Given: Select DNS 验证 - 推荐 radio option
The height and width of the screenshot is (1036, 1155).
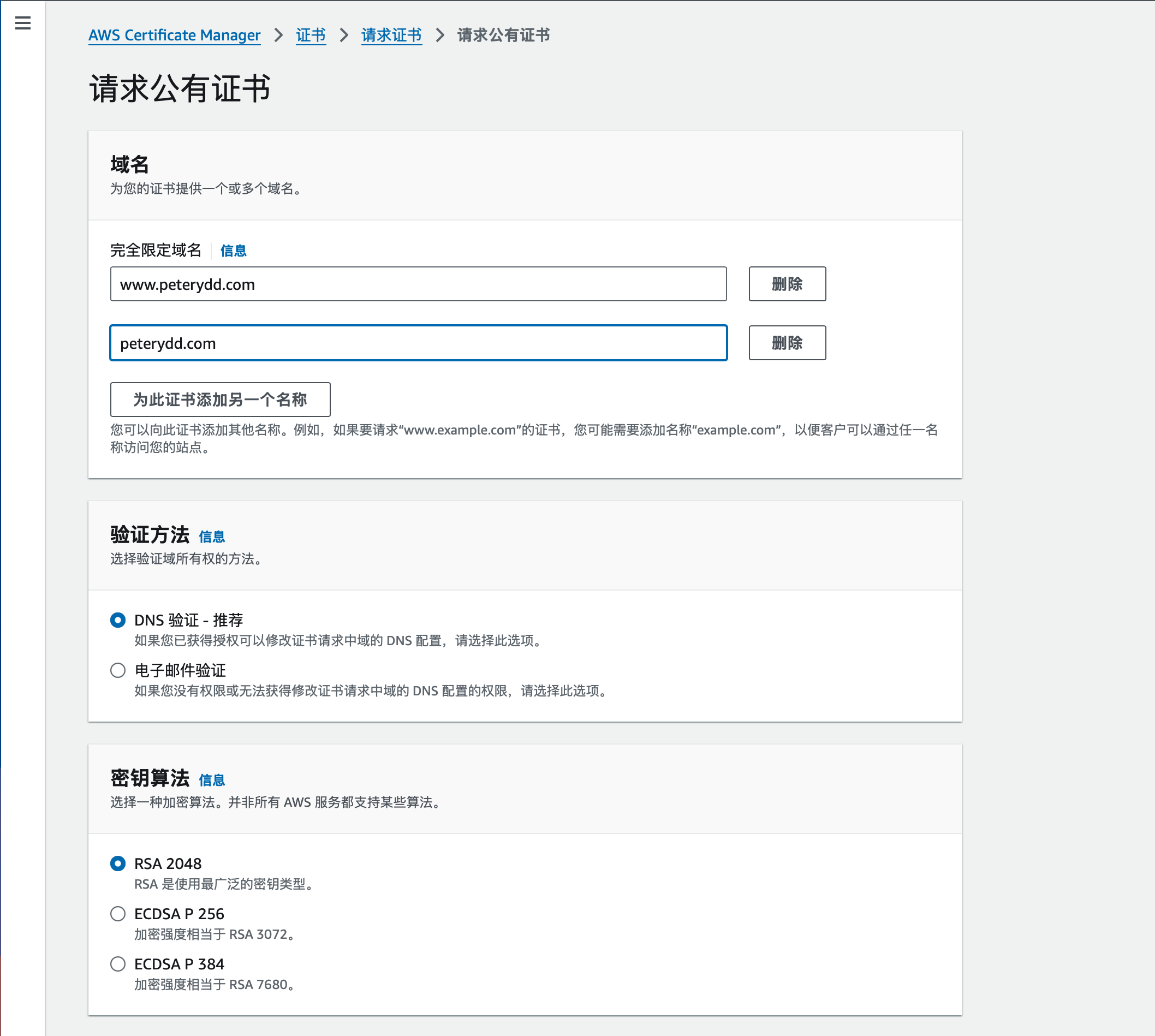Looking at the screenshot, I should point(118,620).
